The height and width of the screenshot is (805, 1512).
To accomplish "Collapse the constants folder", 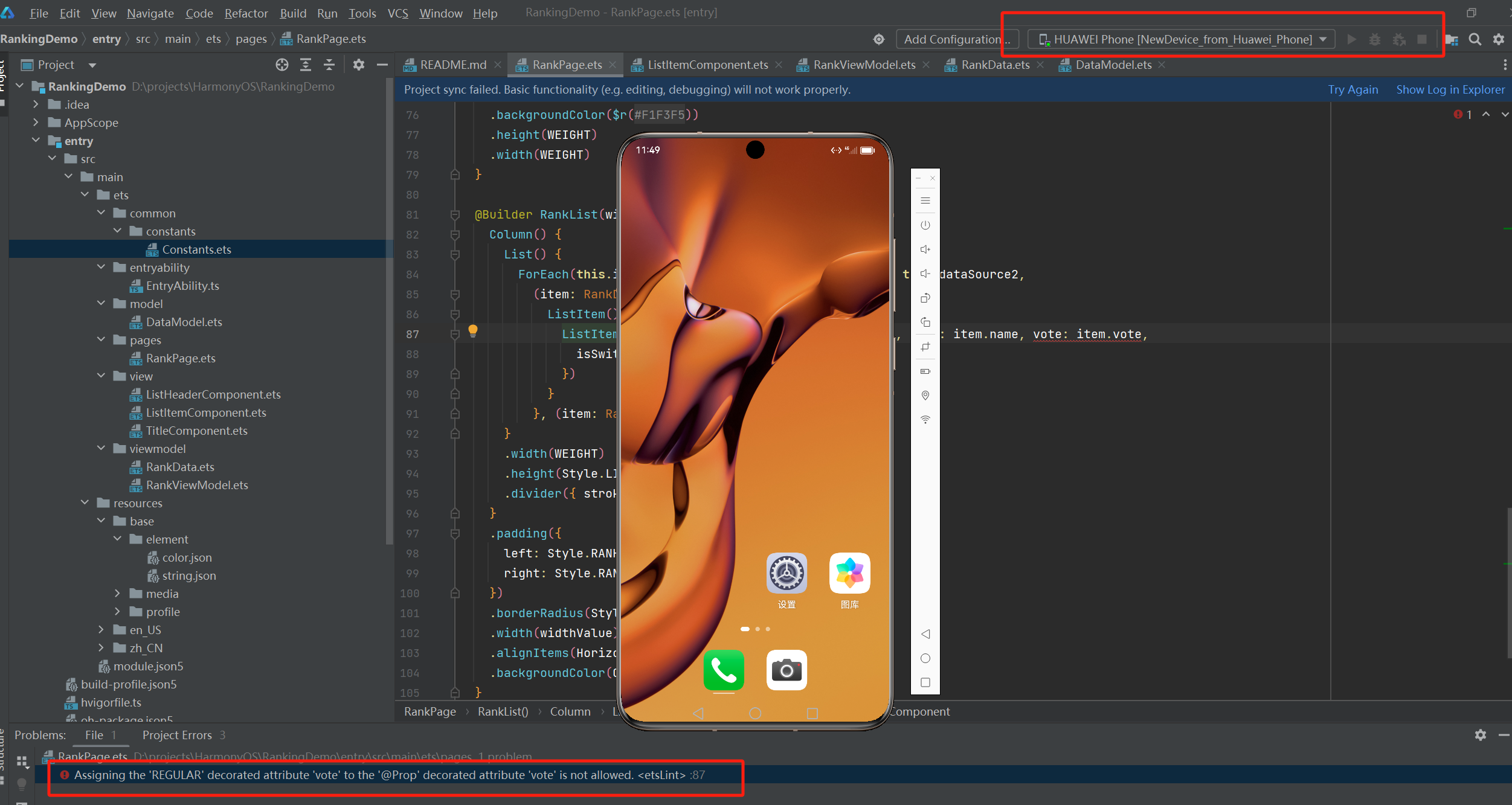I will coord(117,231).
